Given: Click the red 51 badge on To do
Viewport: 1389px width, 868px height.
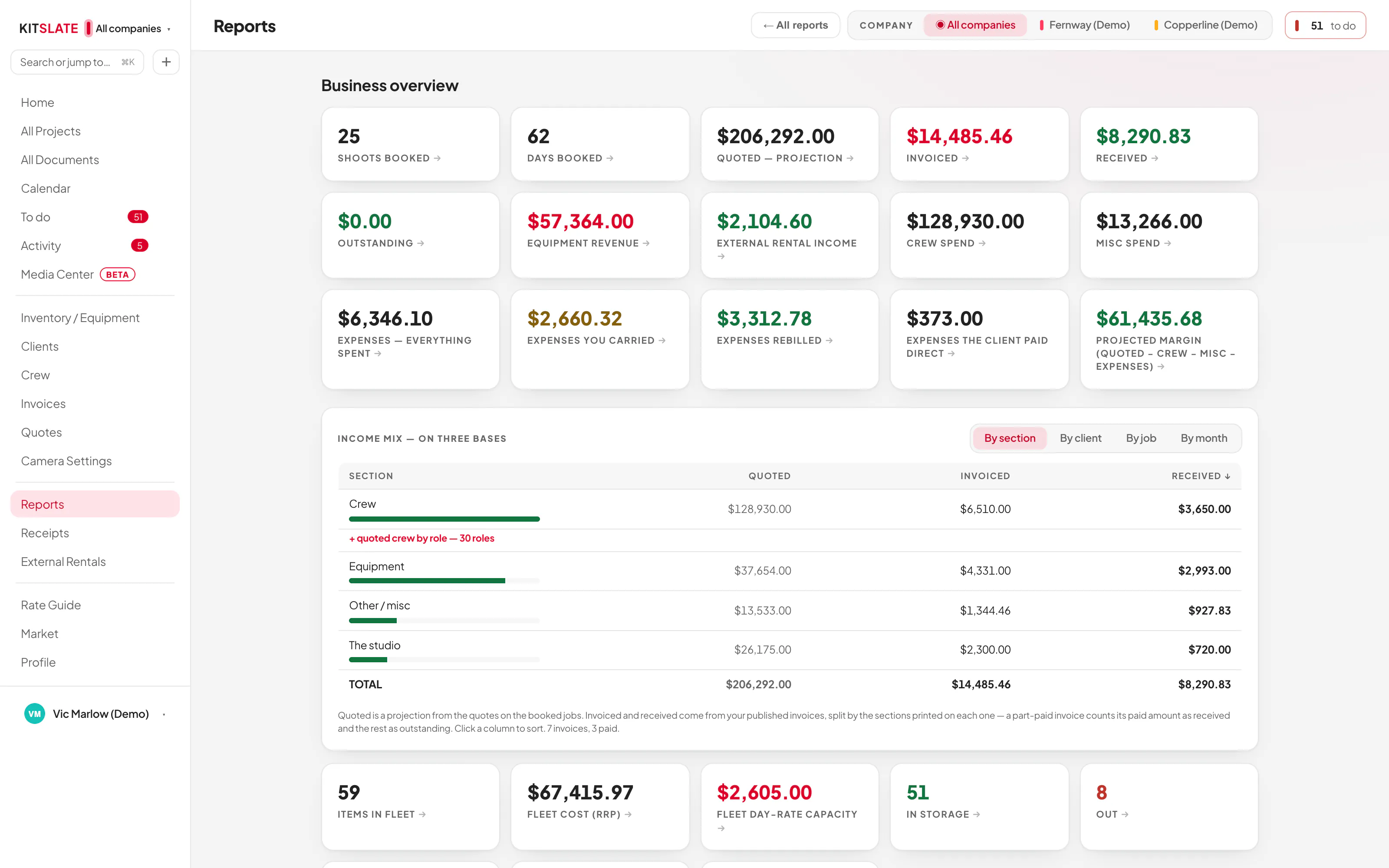Looking at the screenshot, I should pyautogui.click(x=138, y=217).
